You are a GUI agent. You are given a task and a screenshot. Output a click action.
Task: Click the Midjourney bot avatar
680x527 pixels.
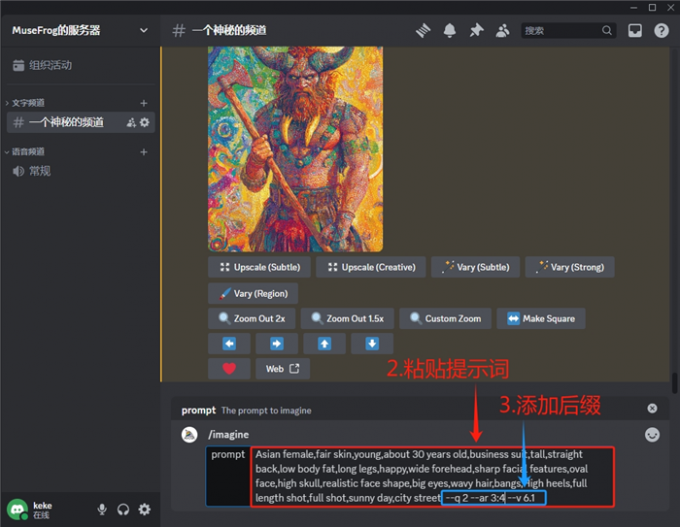coord(190,435)
